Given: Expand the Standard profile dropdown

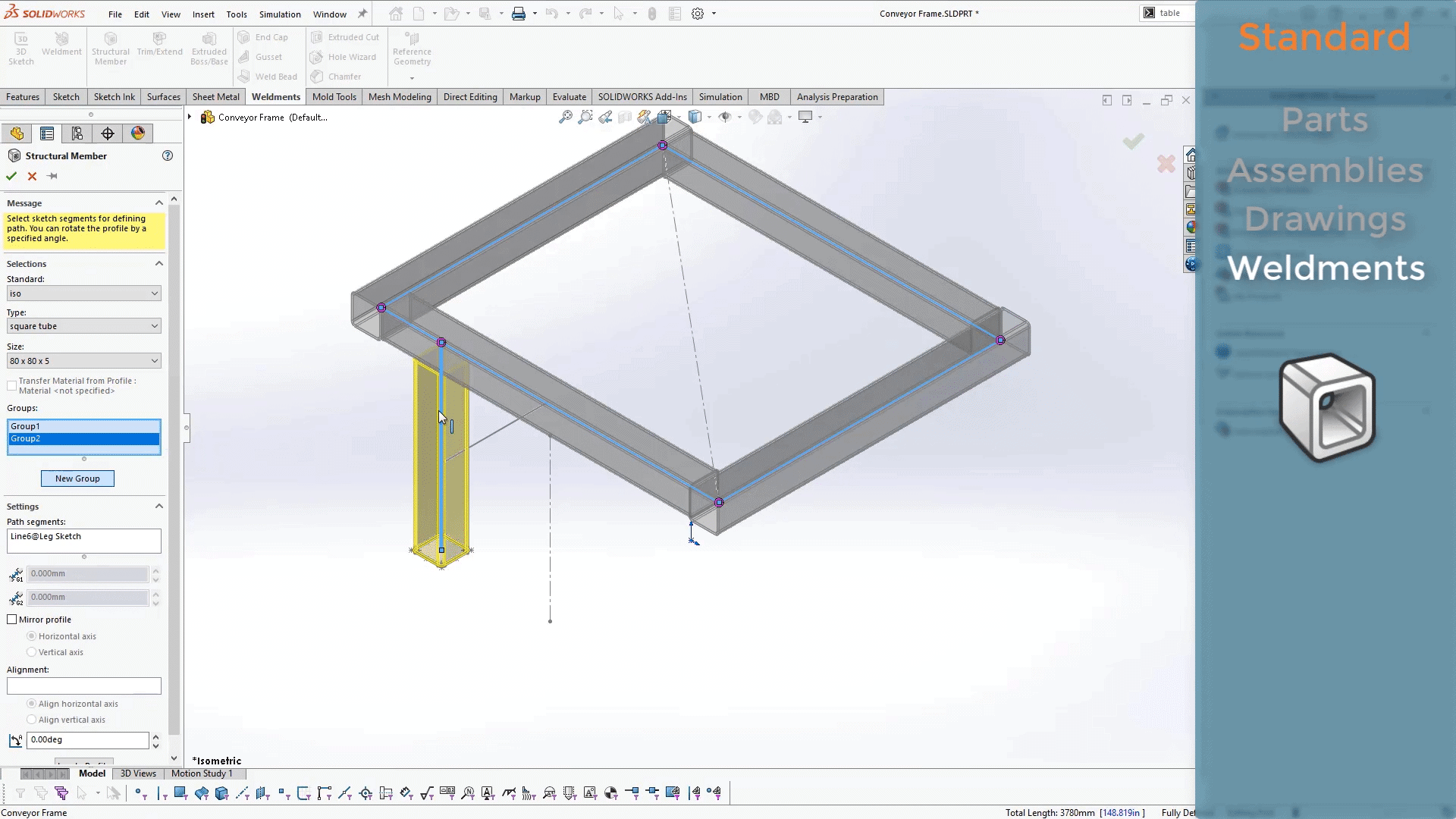Looking at the screenshot, I should [154, 292].
